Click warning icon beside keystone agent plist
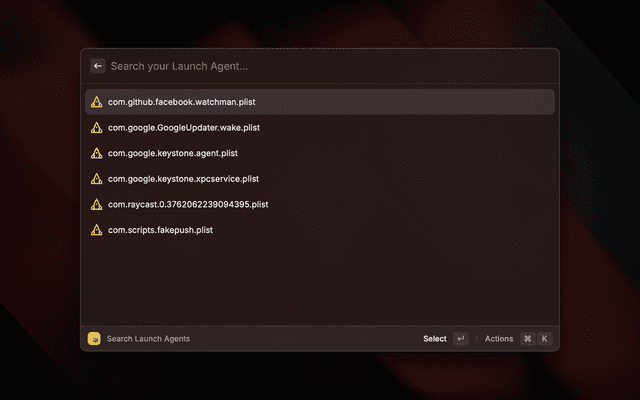This screenshot has height=400, width=640. tap(96, 153)
